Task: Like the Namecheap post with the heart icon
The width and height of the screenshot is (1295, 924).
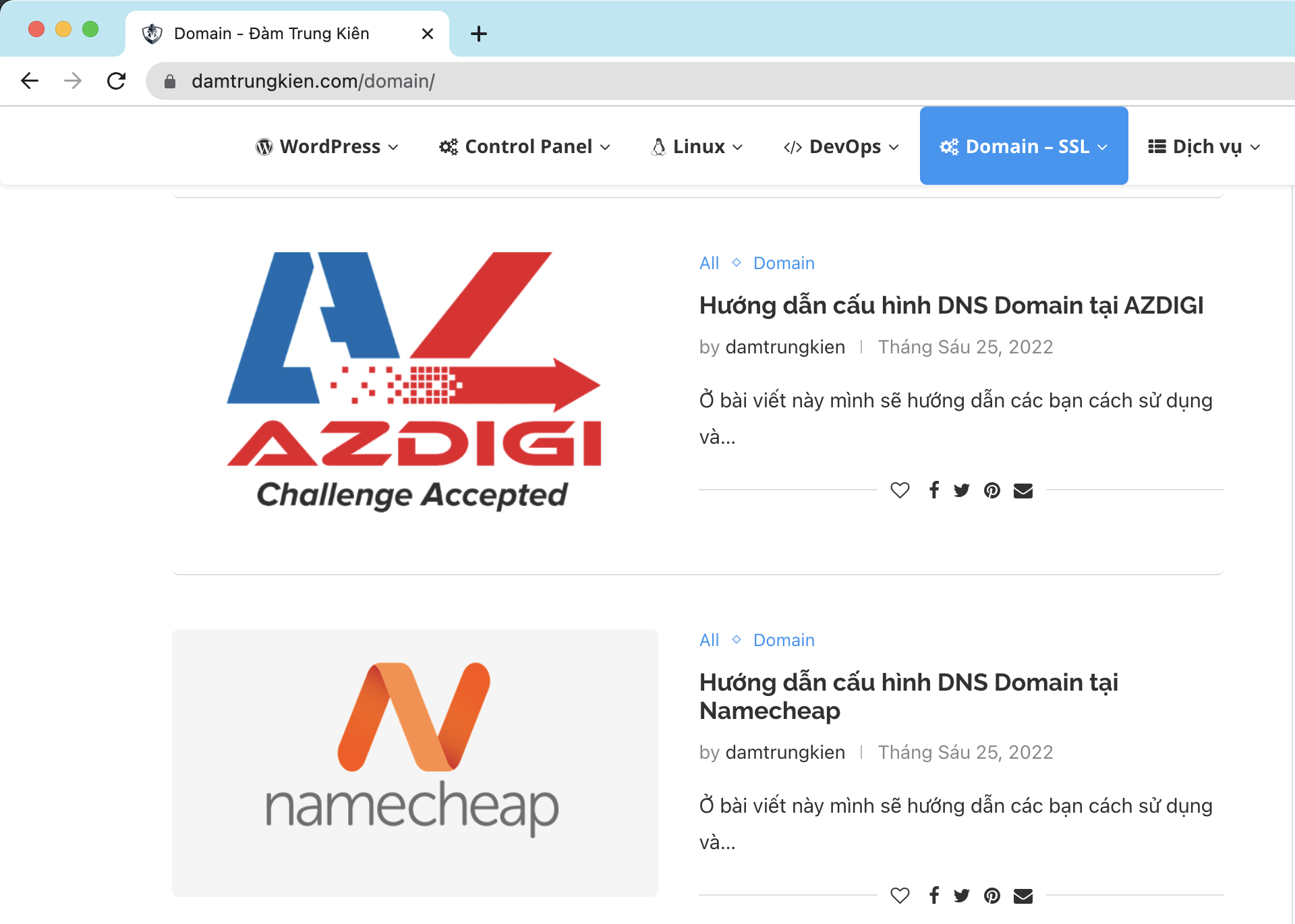Action: point(900,896)
